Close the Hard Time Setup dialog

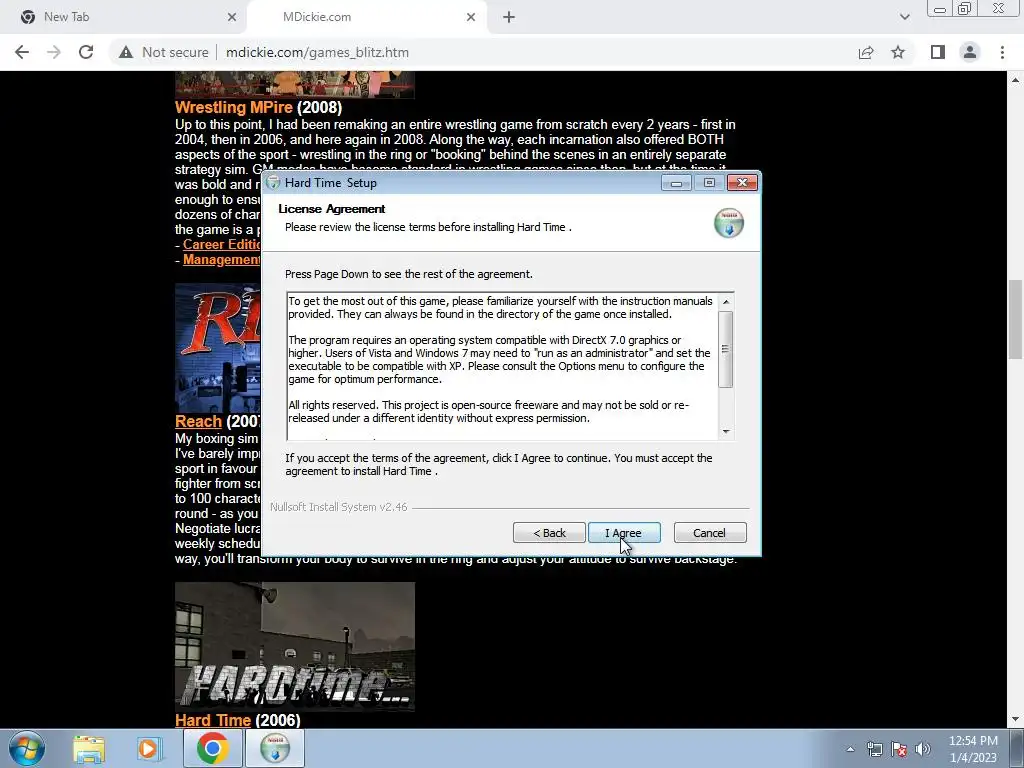tap(742, 183)
